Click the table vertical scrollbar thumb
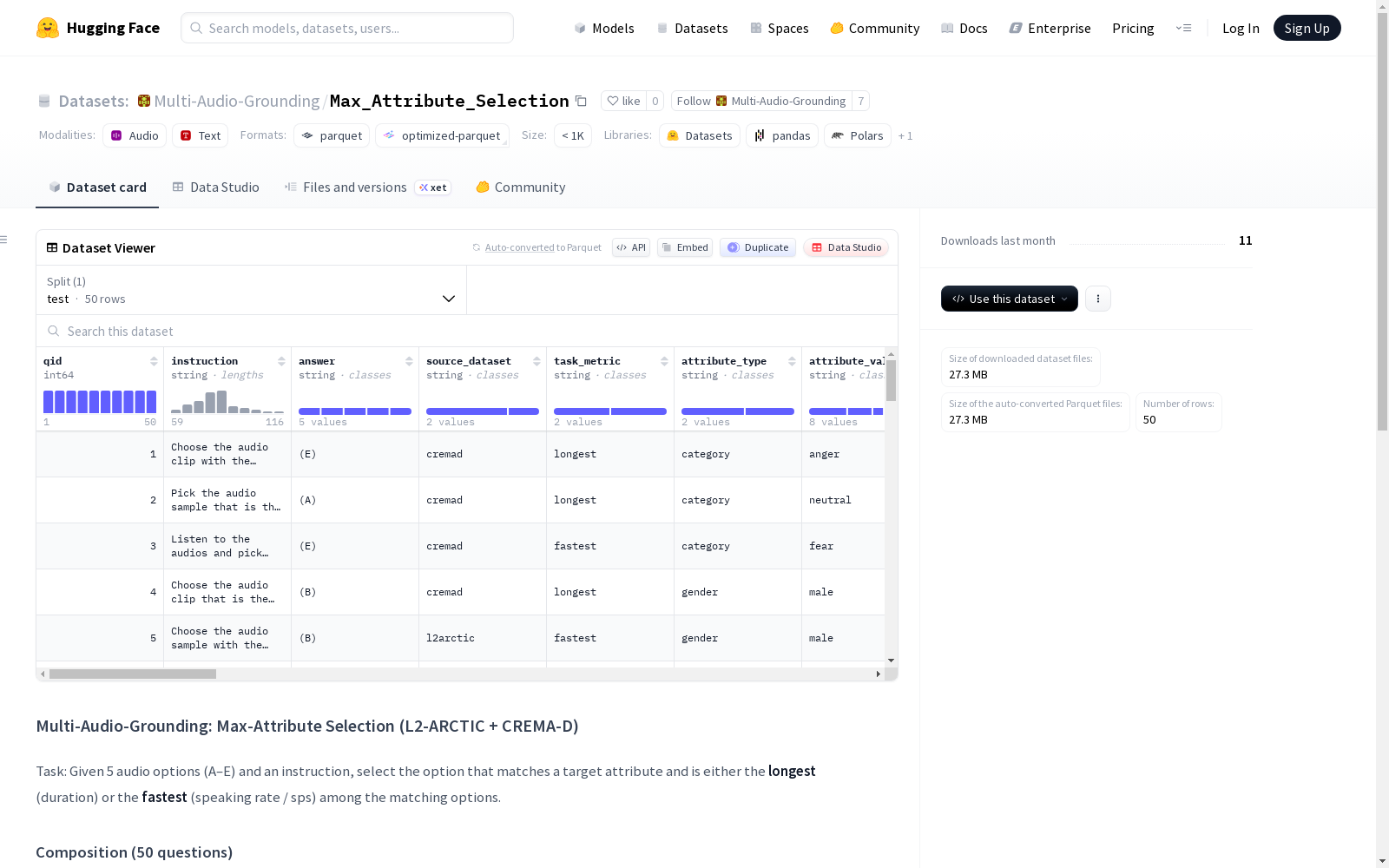 pos(891,381)
